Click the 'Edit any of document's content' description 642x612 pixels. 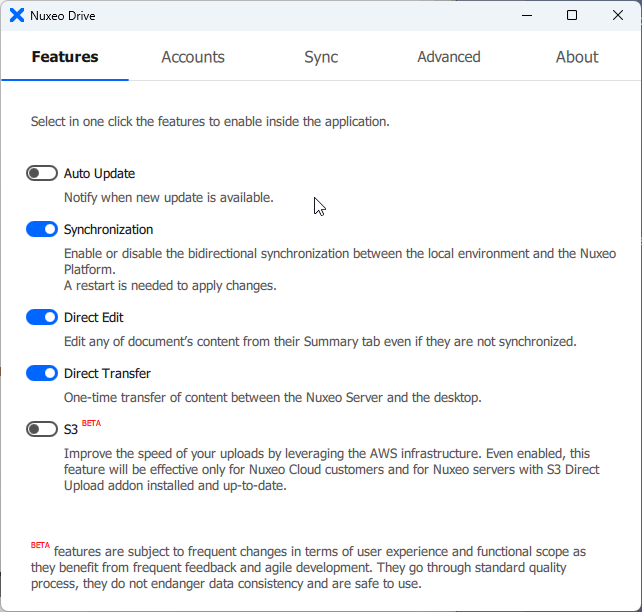point(320,341)
